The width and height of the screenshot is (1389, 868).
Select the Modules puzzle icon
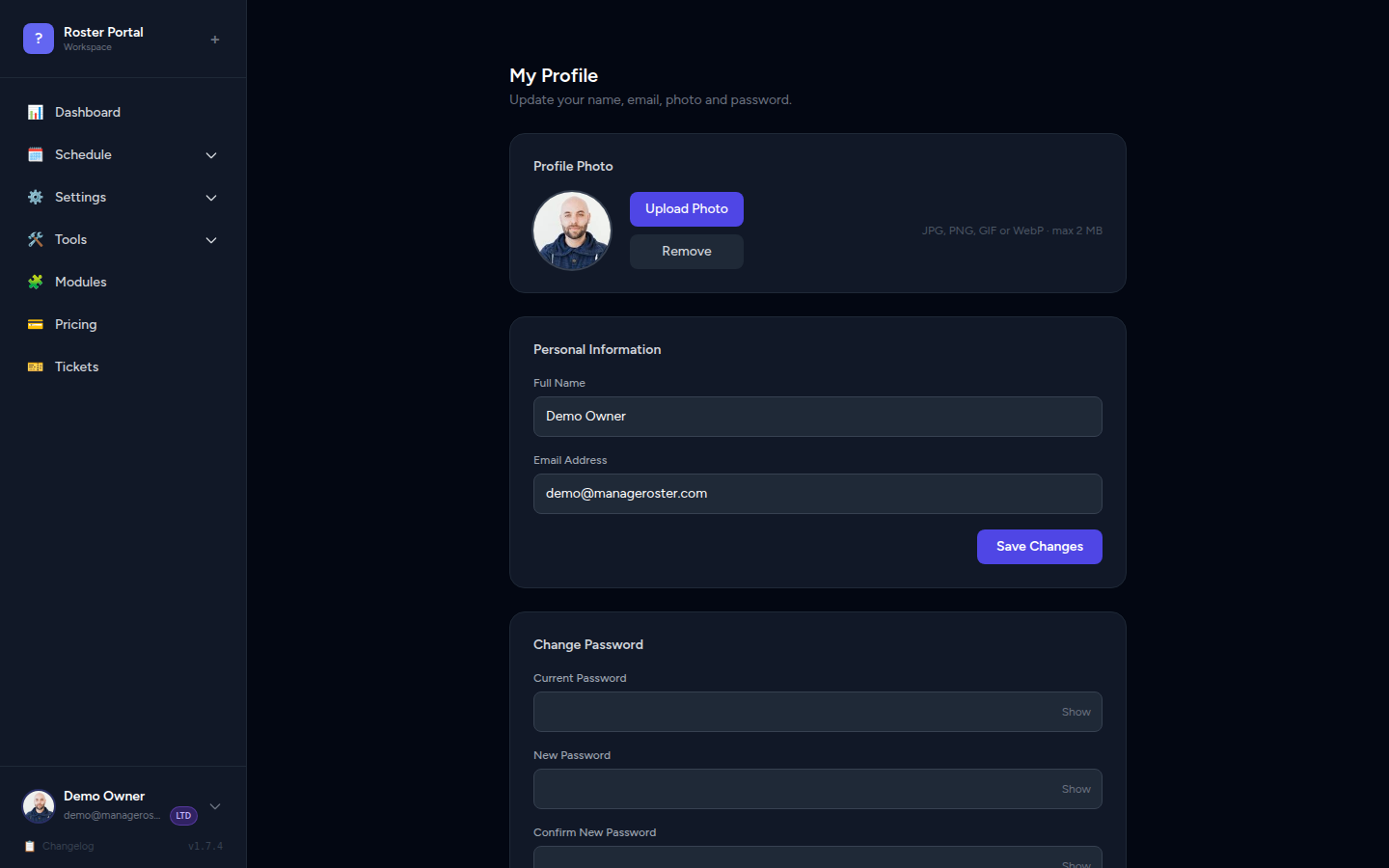pyautogui.click(x=36, y=282)
